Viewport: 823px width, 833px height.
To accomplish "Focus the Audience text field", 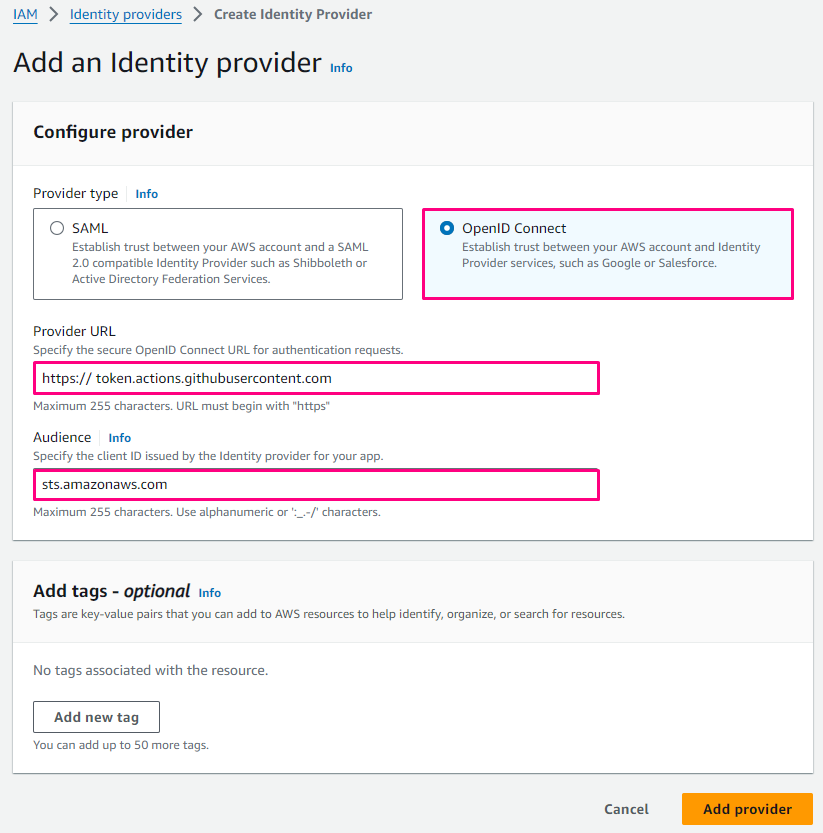I will click(x=316, y=485).
